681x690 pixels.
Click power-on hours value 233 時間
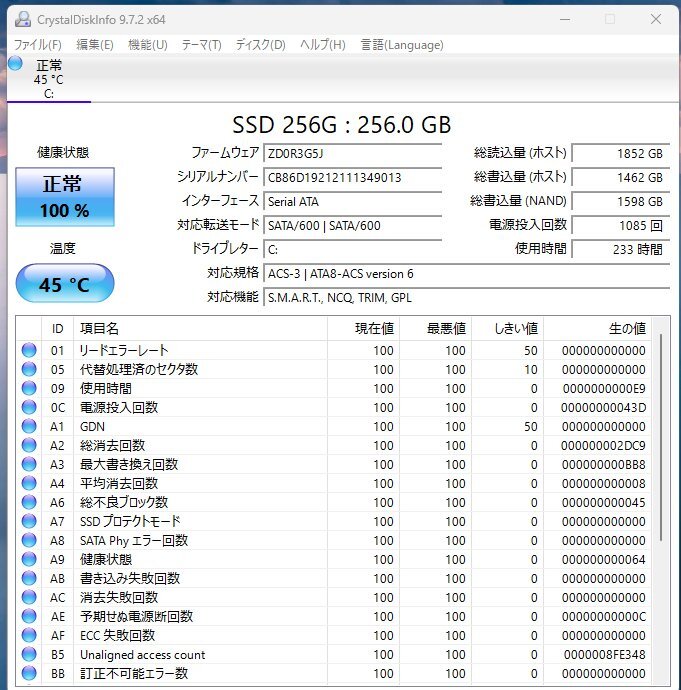point(621,250)
